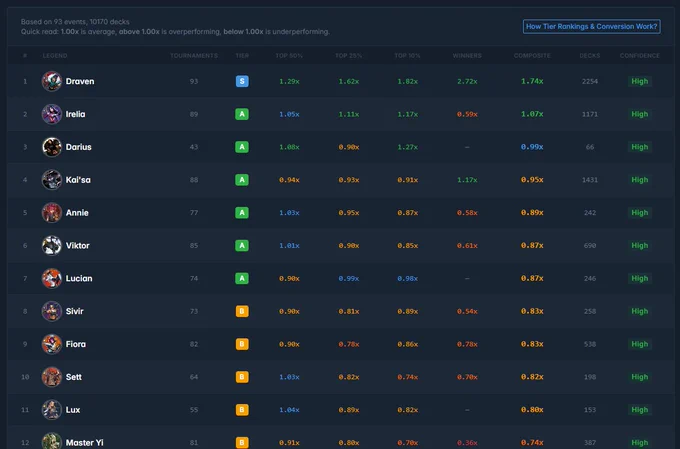Open the Lux legend name
Image resolution: width=680 pixels, height=449 pixels.
coord(73,410)
